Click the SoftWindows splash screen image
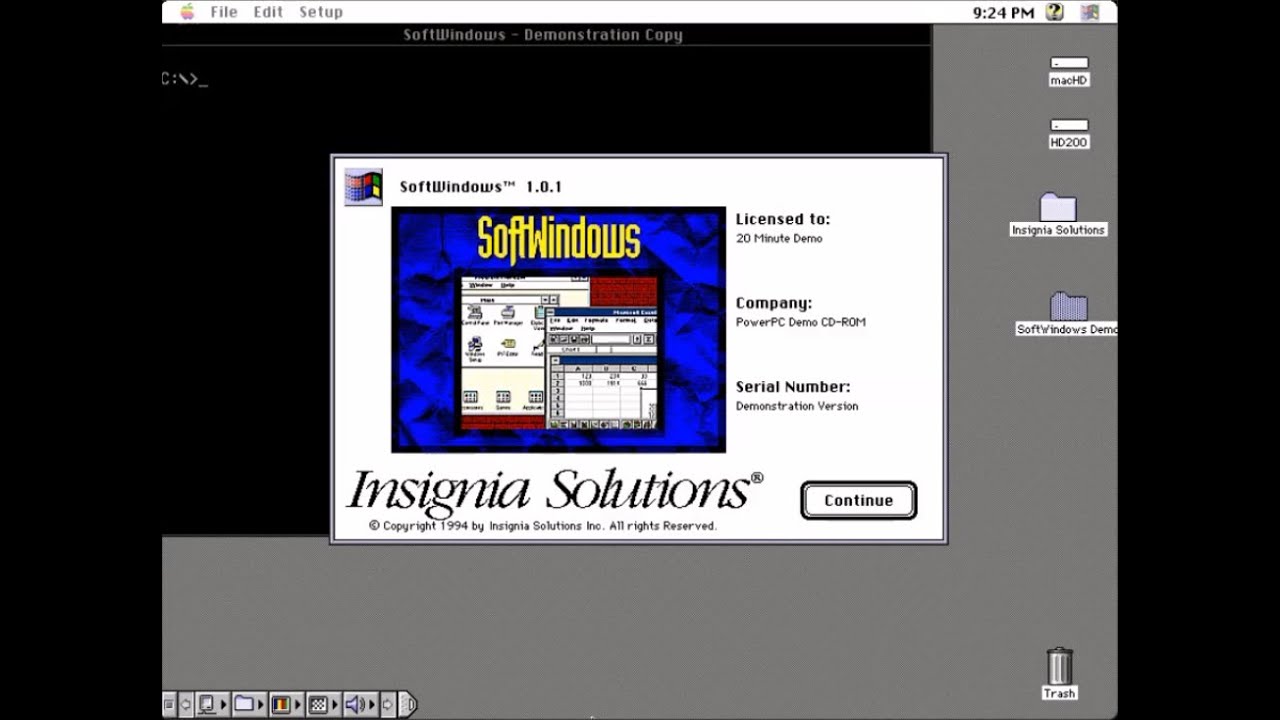This screenshot has height=720, width=1280. (x=558, y=330)
